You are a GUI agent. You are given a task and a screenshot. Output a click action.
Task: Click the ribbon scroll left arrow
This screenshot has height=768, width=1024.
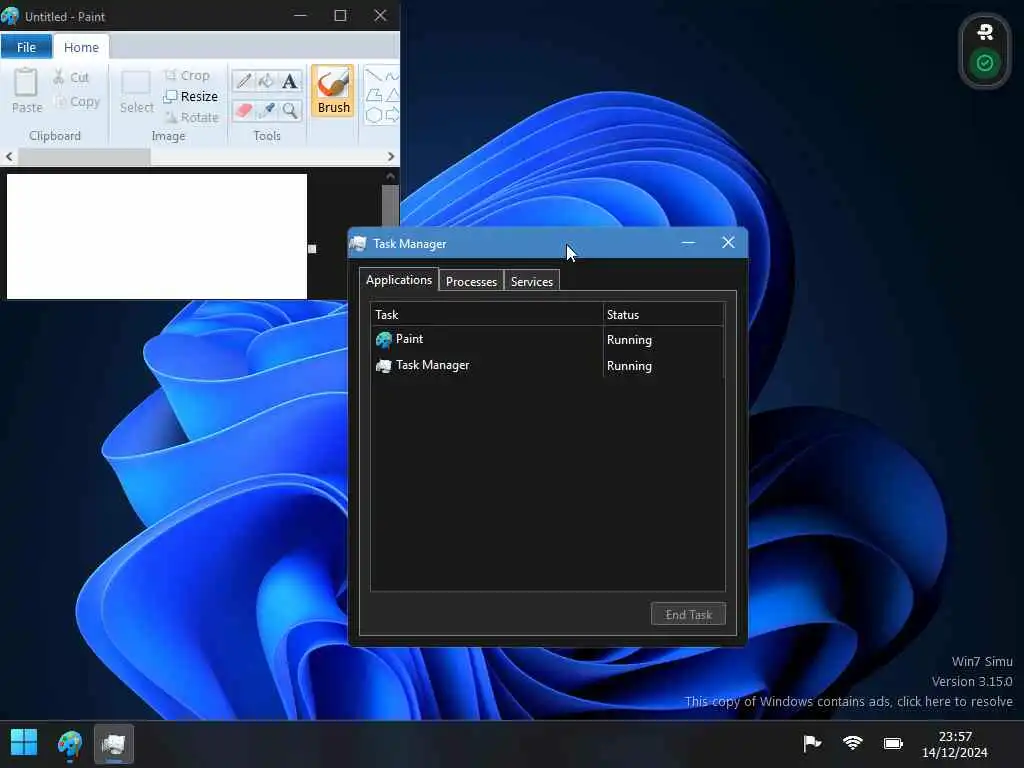click(9, 157)
